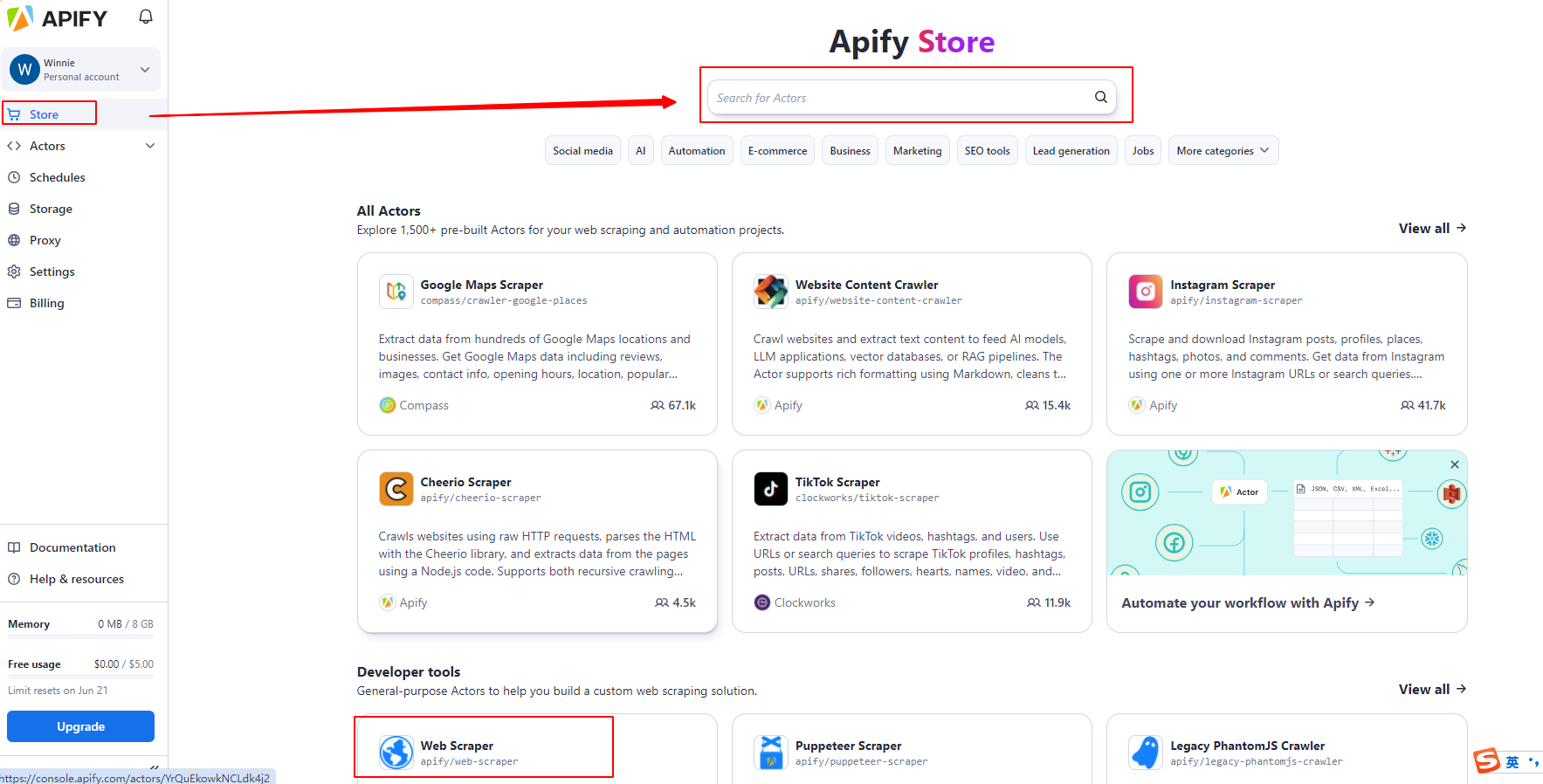Click the Schedules clock icon

pyautogui.click(x=14, y=177)
